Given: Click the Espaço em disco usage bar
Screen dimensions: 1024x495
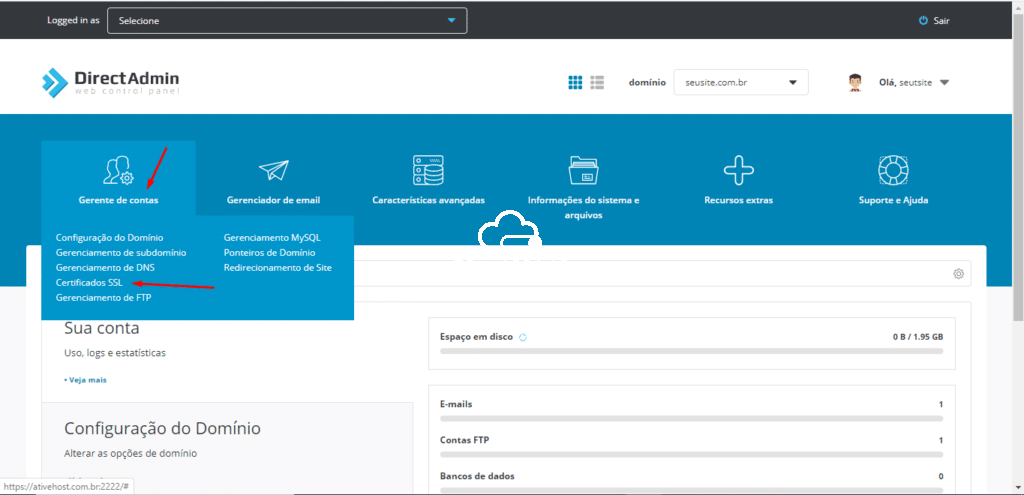Looking at the screenshot, I should coord(691,351).
